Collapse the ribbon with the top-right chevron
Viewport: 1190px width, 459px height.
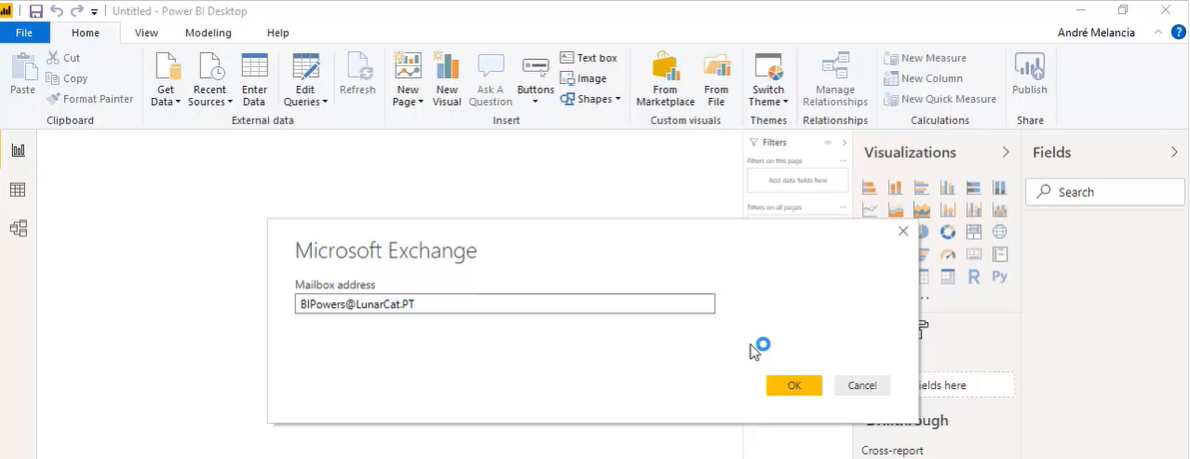pos(1158,33)
